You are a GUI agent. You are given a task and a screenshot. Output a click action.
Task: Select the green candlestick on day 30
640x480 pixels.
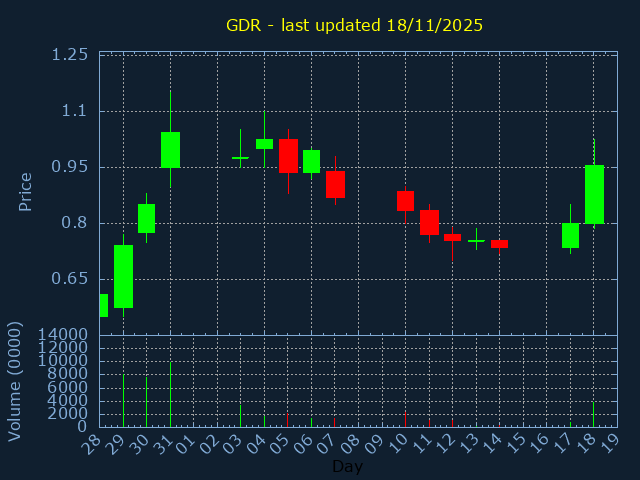click(x=146, y=218)
